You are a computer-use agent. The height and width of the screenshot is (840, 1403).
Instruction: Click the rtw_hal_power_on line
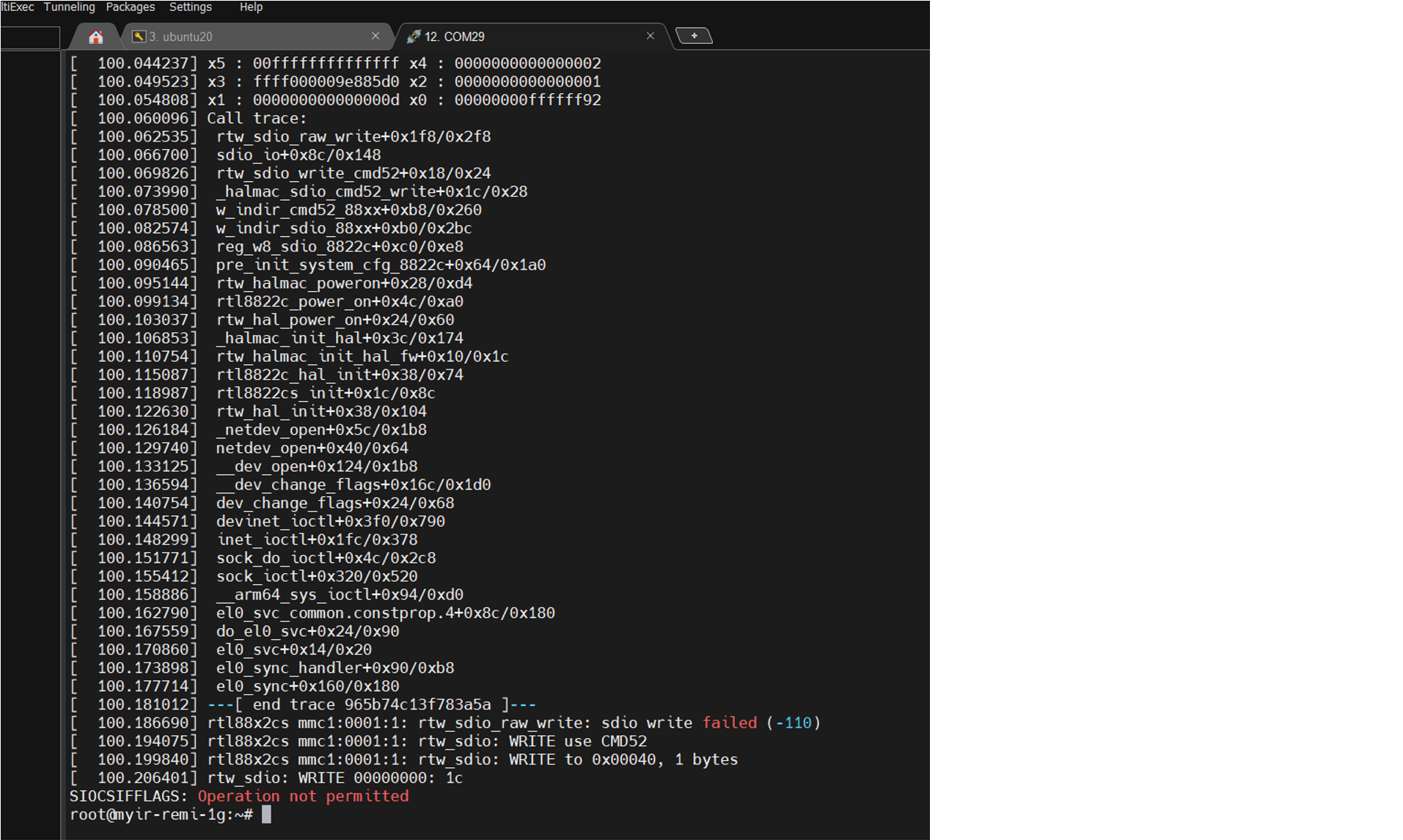(x=262, y=320)
